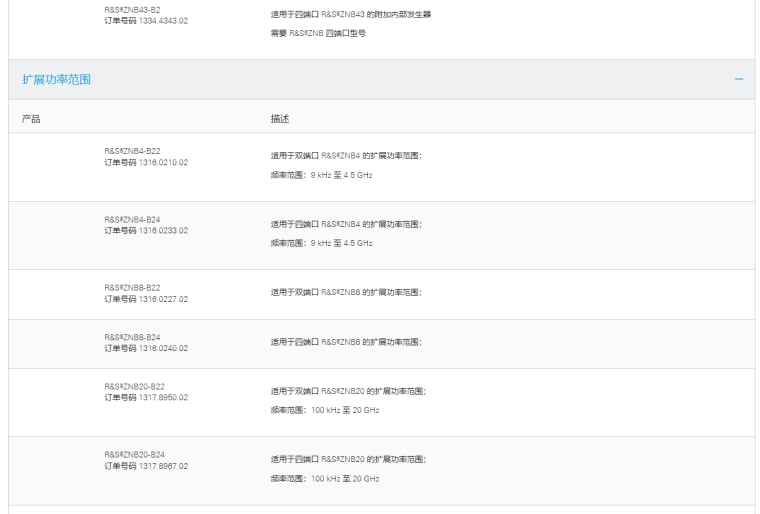
Task: Open the R&S®ZNB20-B22 product entry
Action: coord(135,386)
